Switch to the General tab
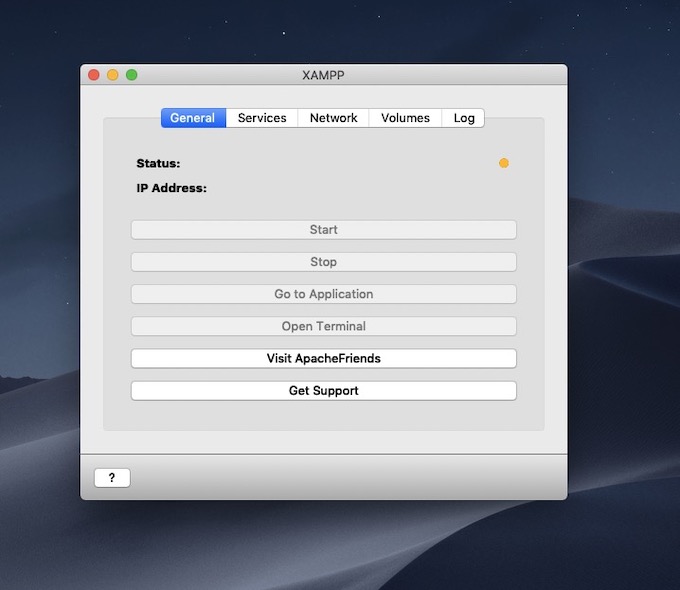680x590 pixels. (193, 118)
